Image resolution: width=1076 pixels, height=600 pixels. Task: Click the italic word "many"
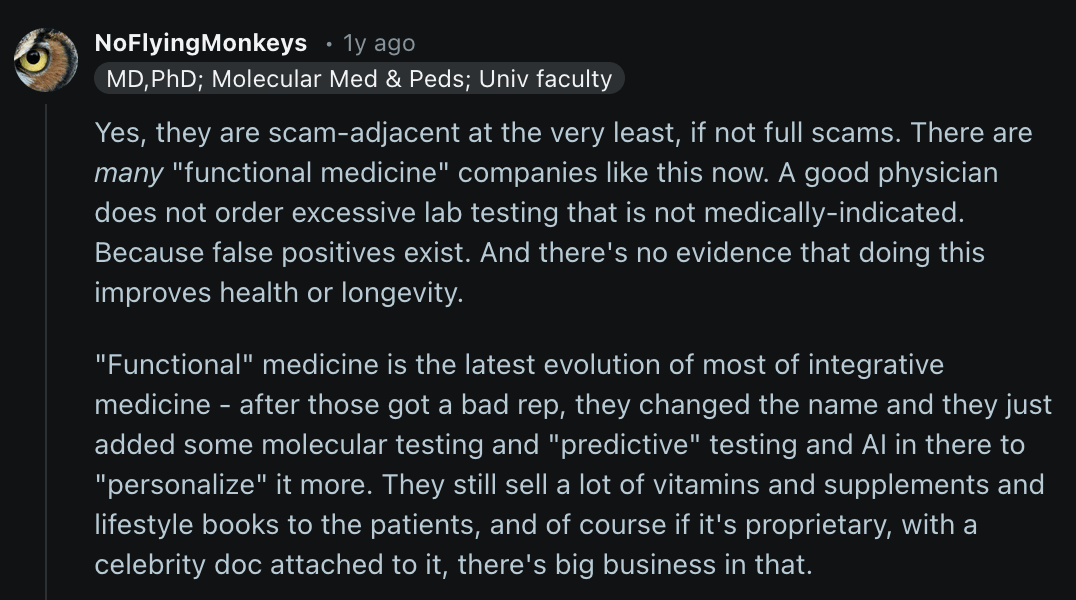point(129,173)
